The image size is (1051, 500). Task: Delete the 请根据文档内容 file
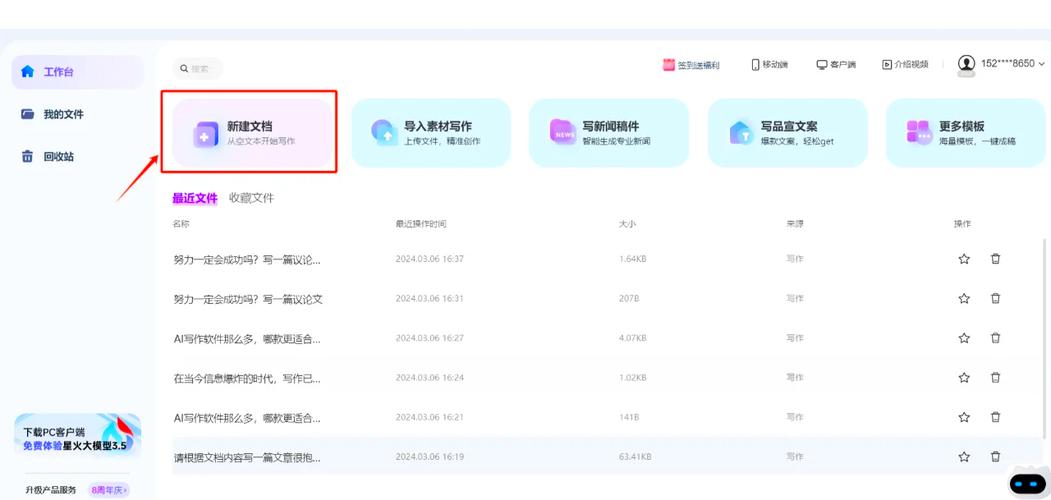pos(995,457)
